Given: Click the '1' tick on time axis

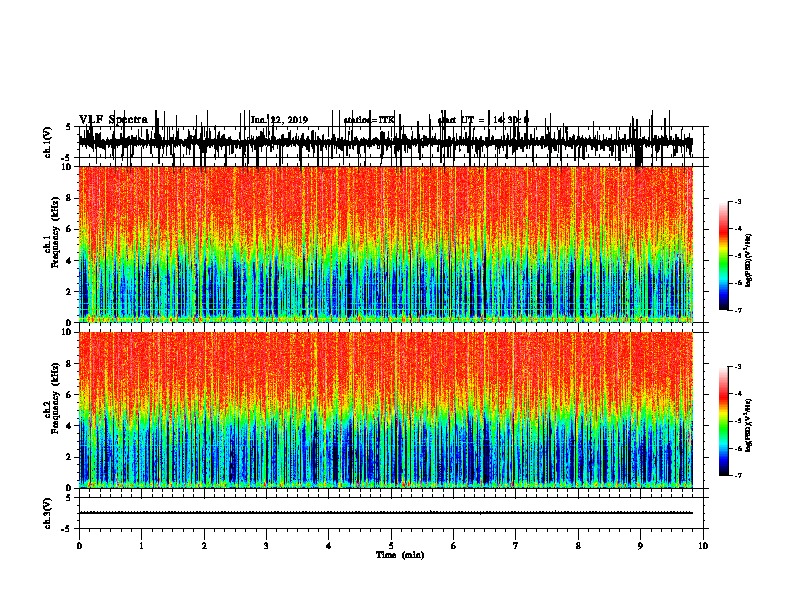Looking at the screenshot, I should click(x=141, y=546).
